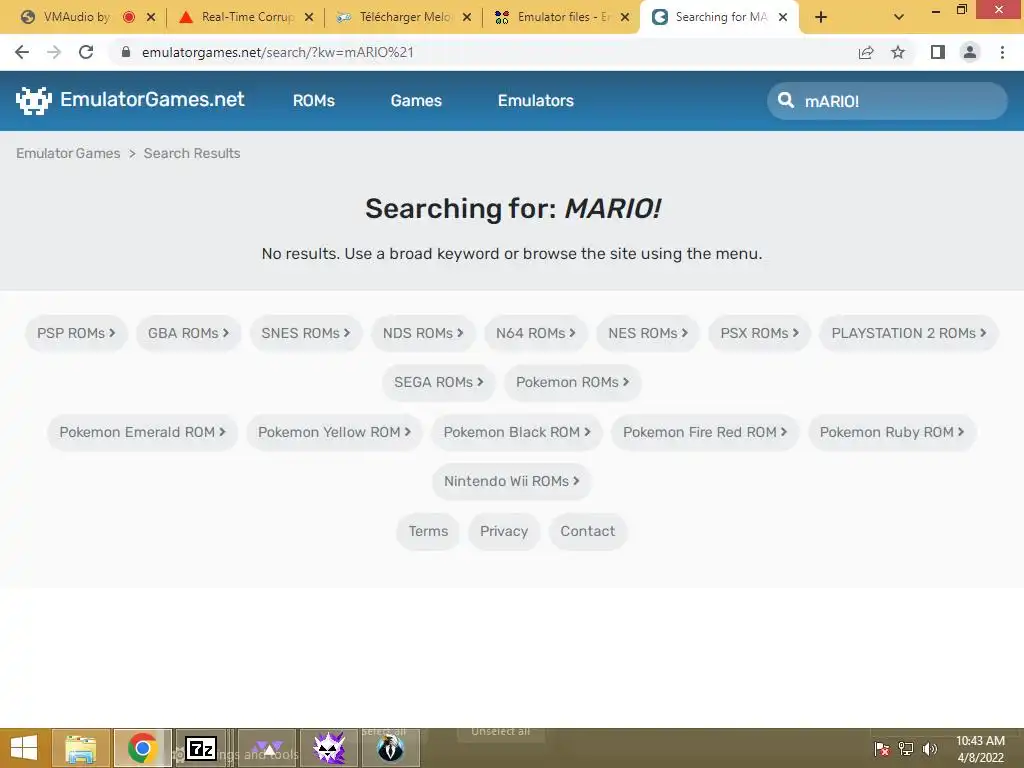
Task: Open SEGA ROMs category
Action: pyautogui.click(x=438, y=382)
